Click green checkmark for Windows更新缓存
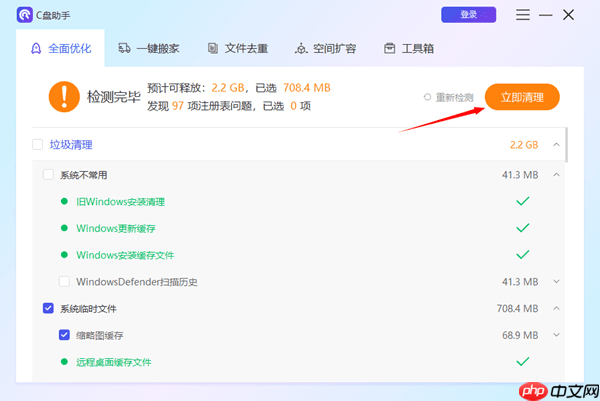 (523, 228)
